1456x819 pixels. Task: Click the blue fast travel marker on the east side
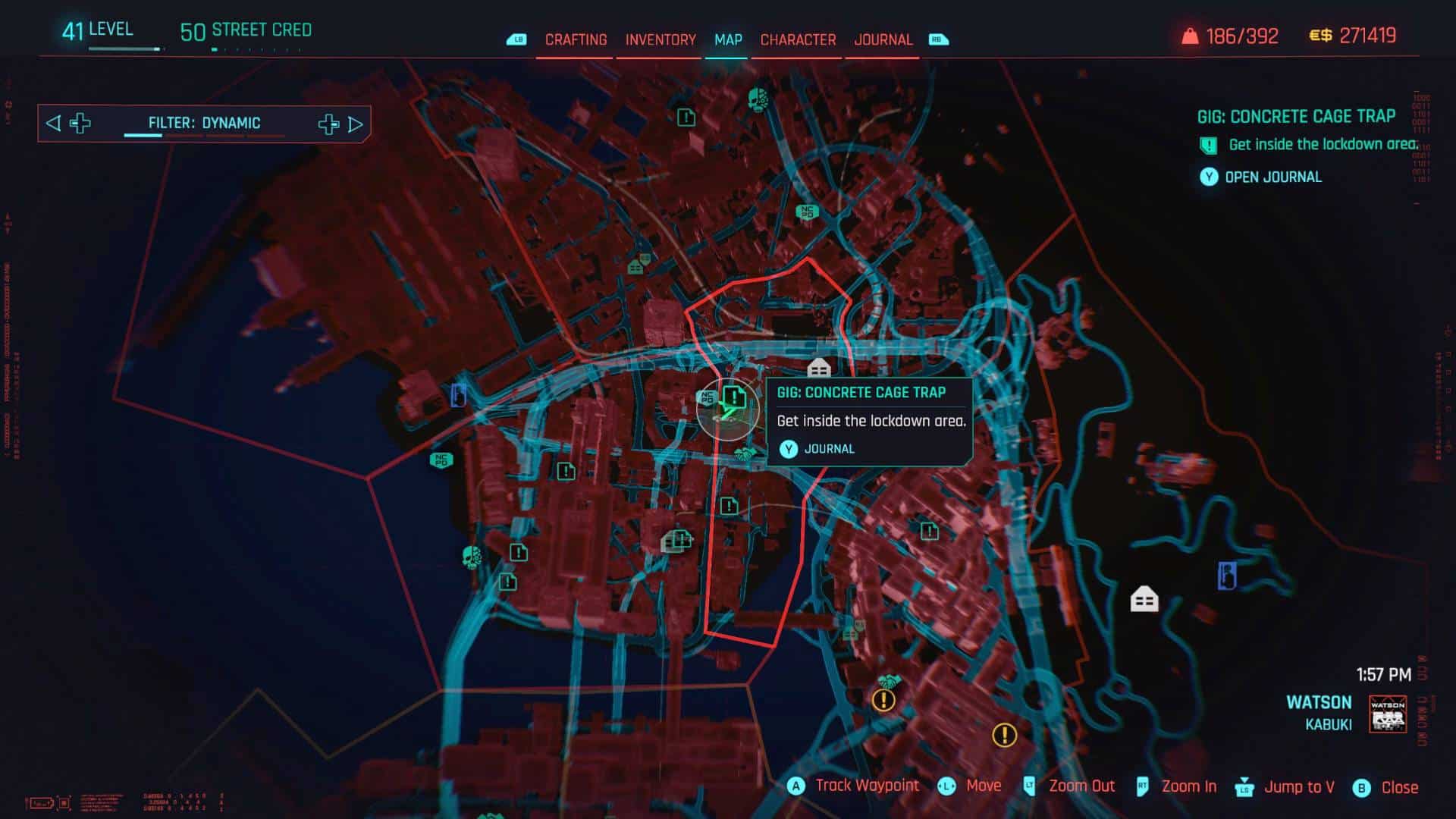pyautogui.click(x=1227, y=576)
